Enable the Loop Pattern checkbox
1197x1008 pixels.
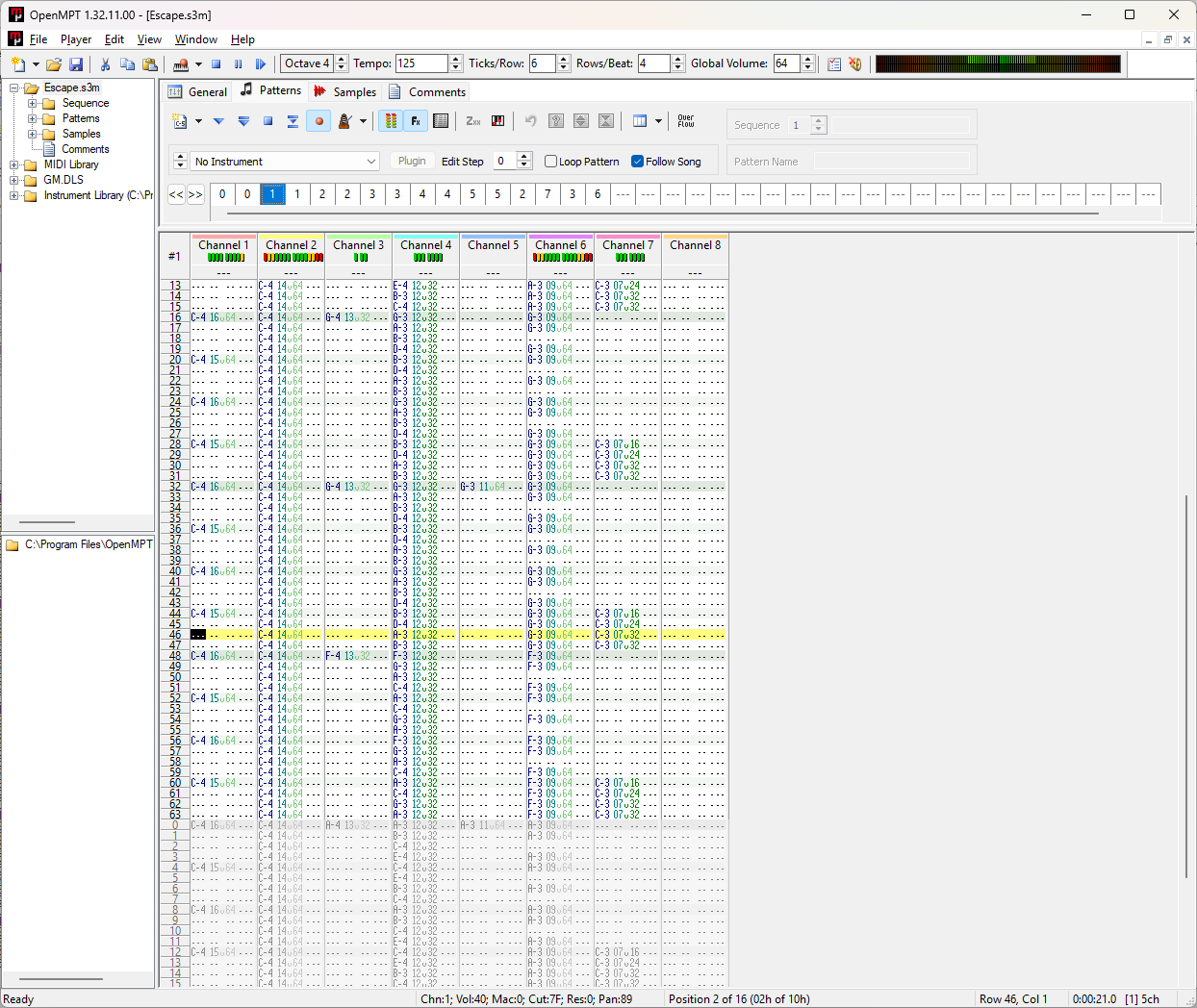[x=551, y=162]
